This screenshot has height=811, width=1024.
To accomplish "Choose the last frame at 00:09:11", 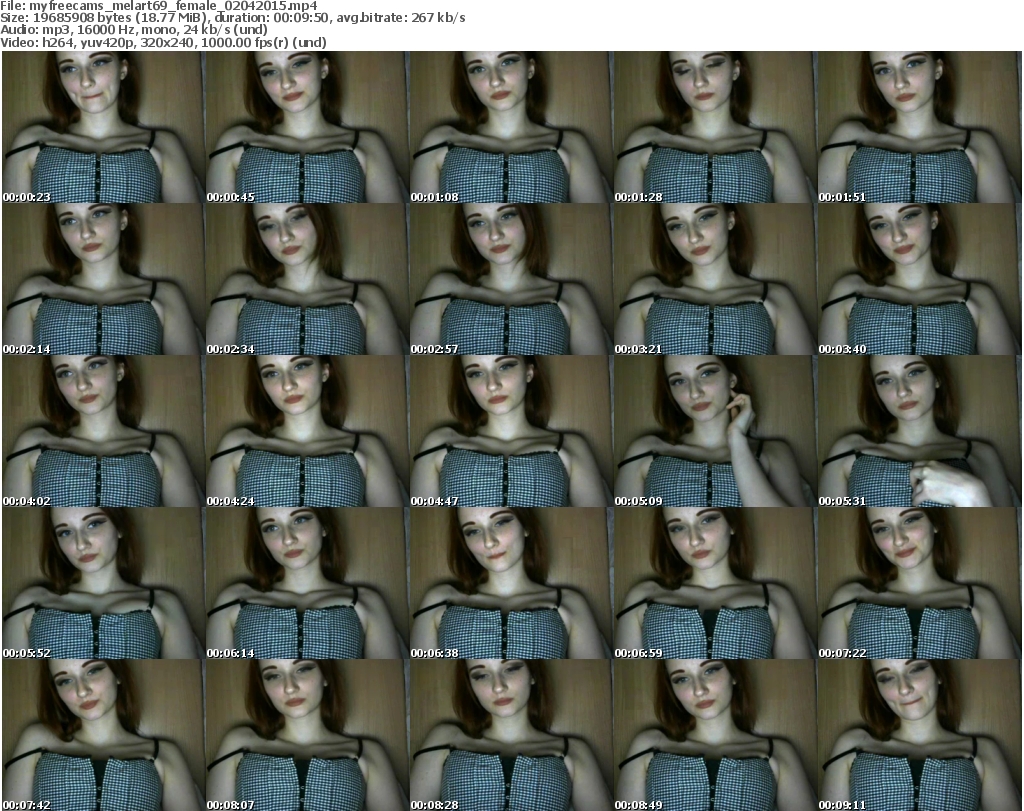I will click(x=919, y=735).
